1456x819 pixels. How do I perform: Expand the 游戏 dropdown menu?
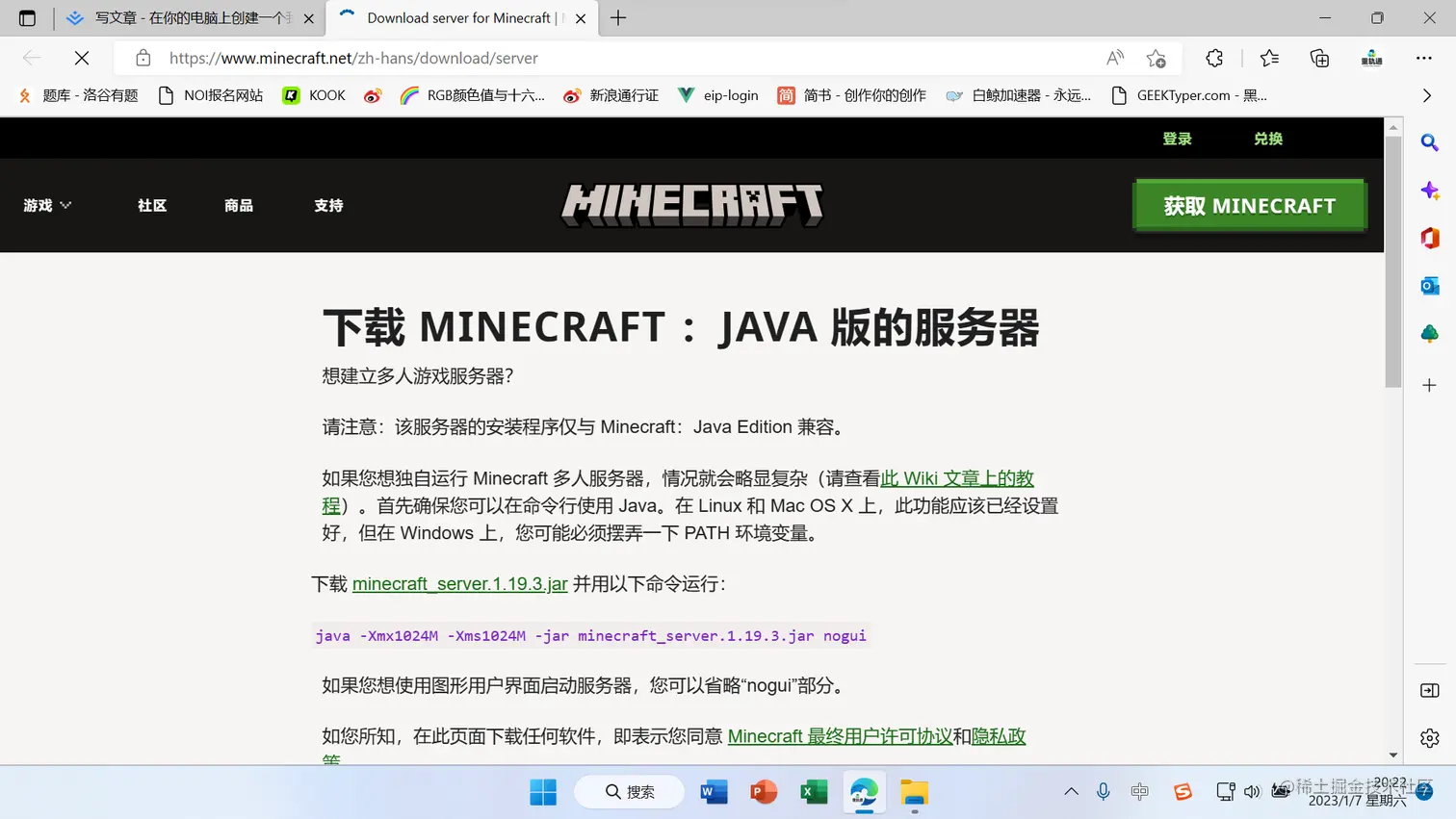47,205
